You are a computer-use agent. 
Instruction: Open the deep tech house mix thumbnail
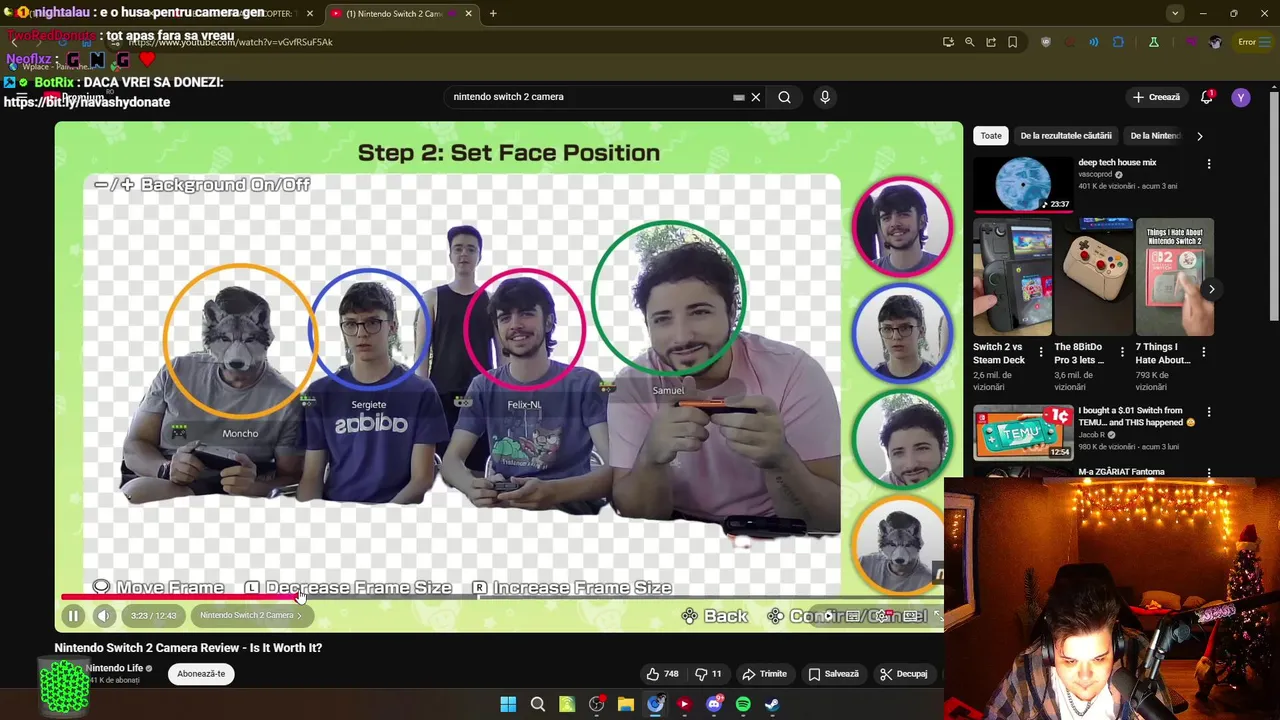[1023, 184]
